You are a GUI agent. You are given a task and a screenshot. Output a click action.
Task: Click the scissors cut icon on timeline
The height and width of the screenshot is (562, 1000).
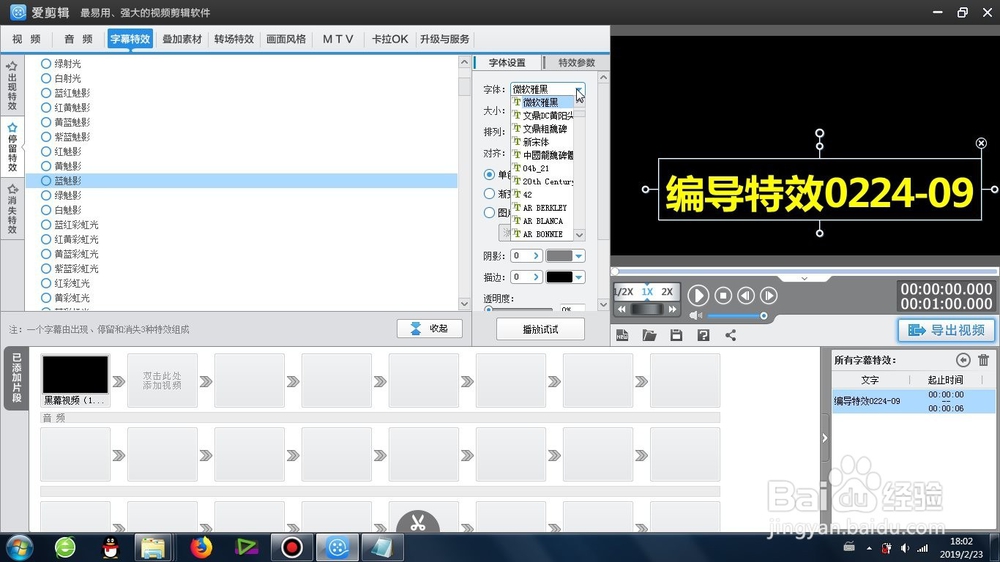click(418, 523)
